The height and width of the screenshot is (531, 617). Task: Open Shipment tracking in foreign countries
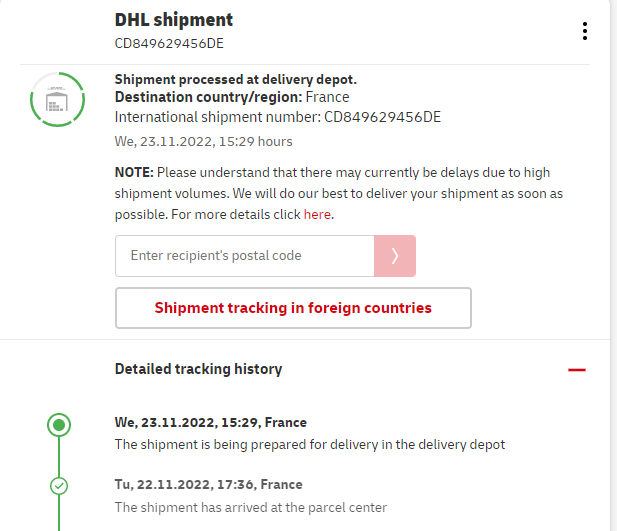tap(293, 308)
